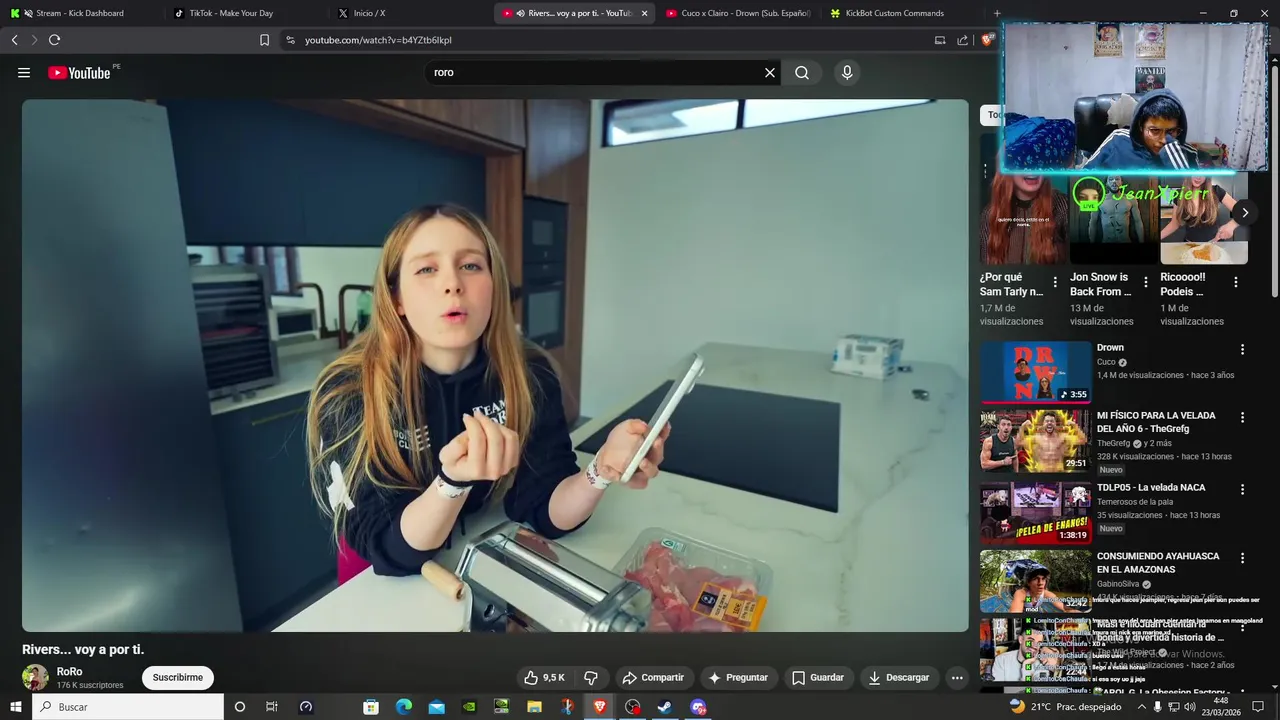Image resolution: width=1280 pixels, height=720 pixels.
Task: Click the Windows taskbar Buscar search box
Action: (x=128, y=707)
